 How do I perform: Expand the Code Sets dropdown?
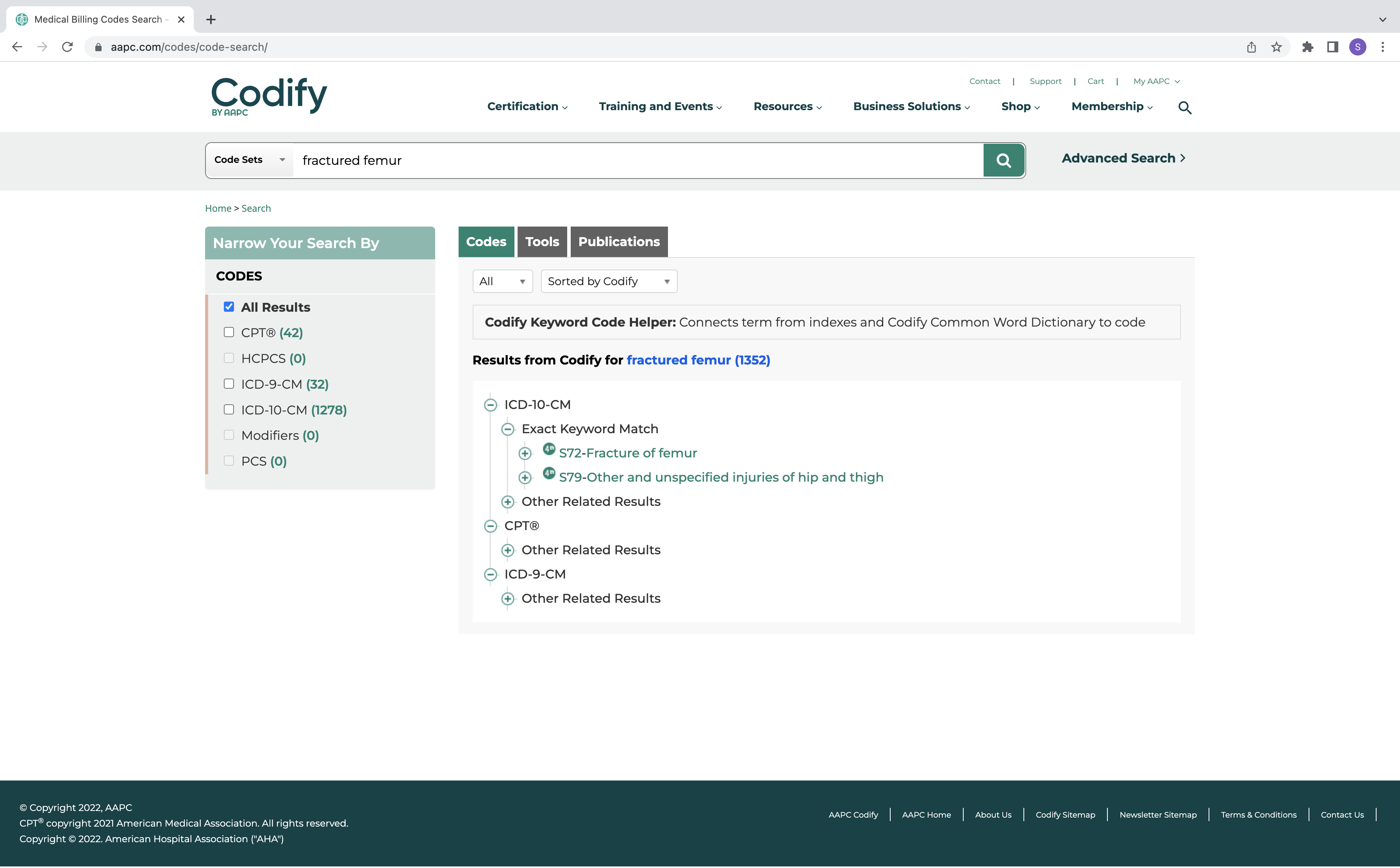pyautogui.click(x=248, y=160)
